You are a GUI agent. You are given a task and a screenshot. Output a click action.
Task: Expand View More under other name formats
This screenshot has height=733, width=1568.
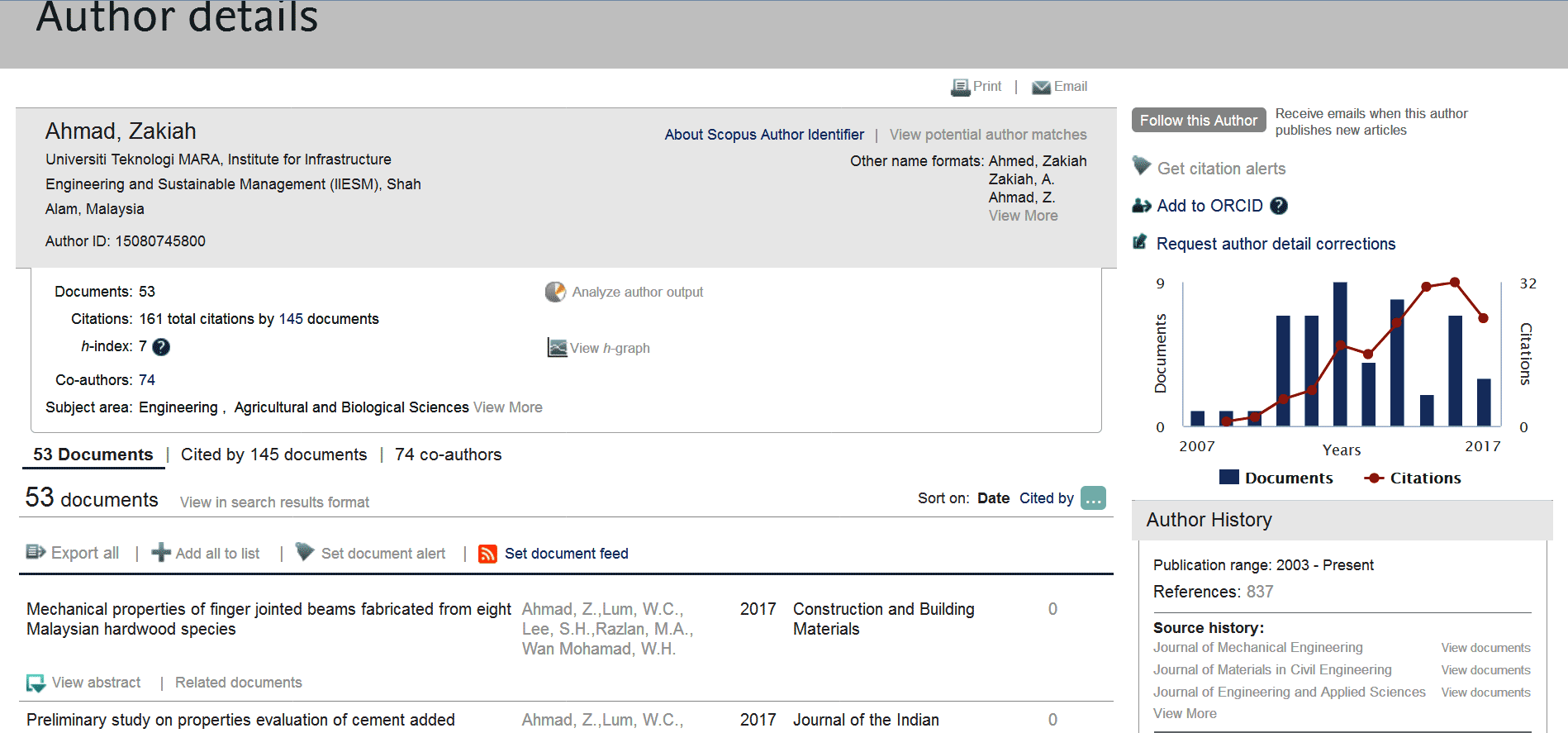tap(1023, 216)
